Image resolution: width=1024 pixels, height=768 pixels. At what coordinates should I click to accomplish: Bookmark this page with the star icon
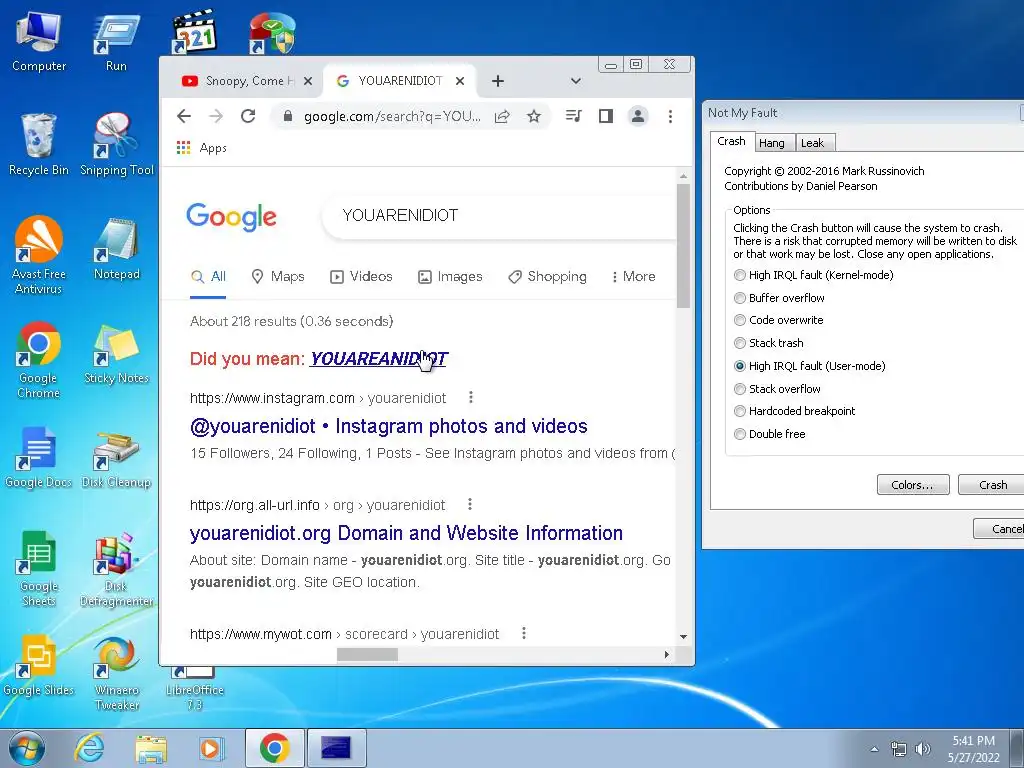pos(534,116)
